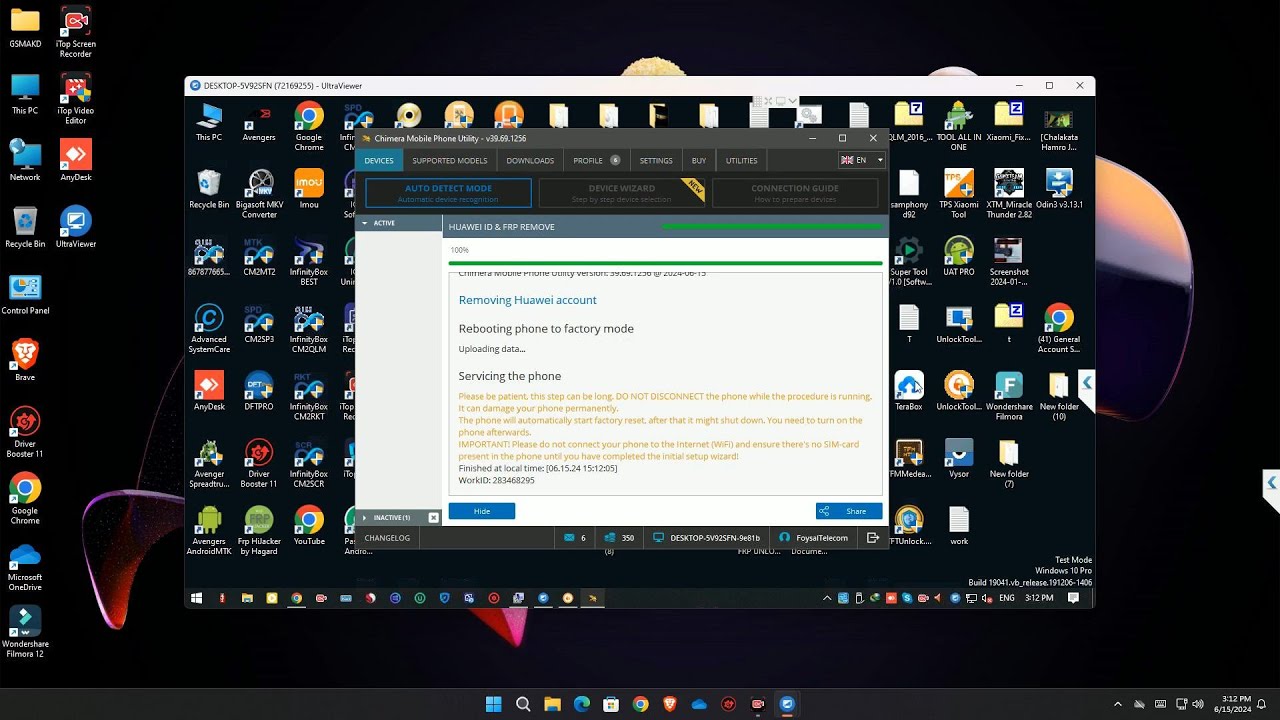Open the Changelog link

(387, 538)
